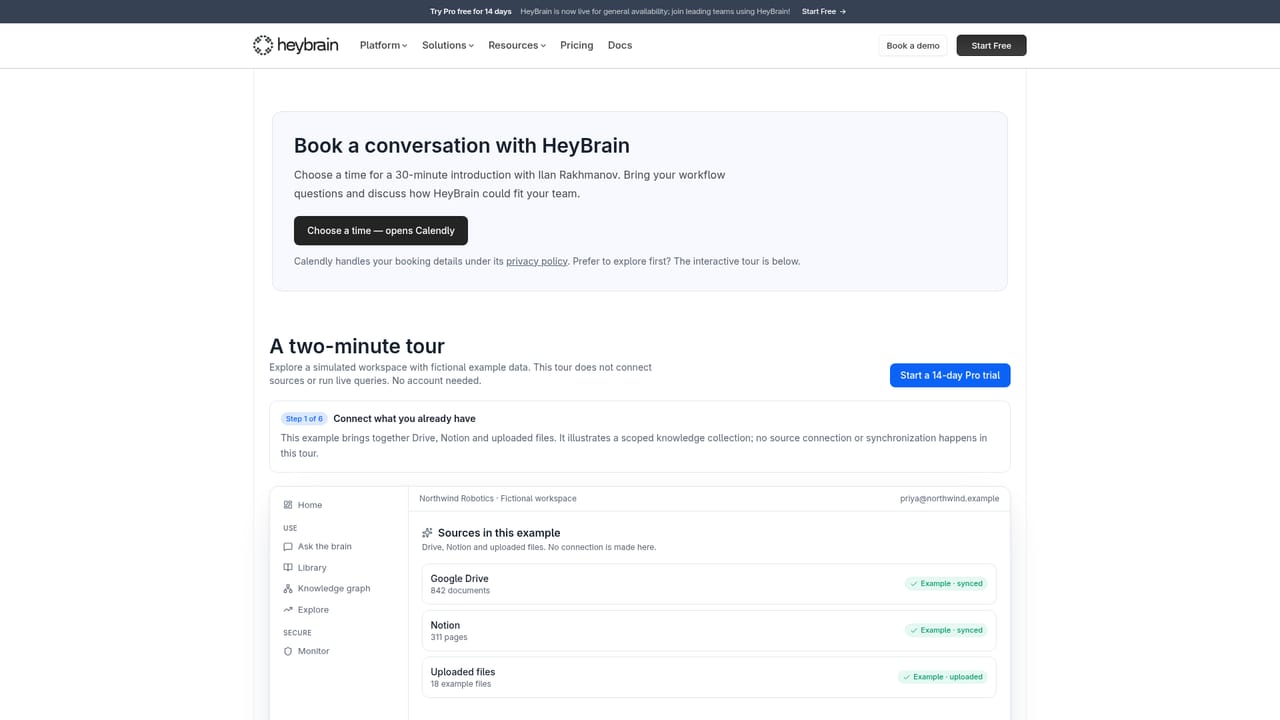The width and height of the screenshot is (1280, 720).
Task: Expand the Resources dropdown menu
Action: pyautogui.click(x=517, y=45)
